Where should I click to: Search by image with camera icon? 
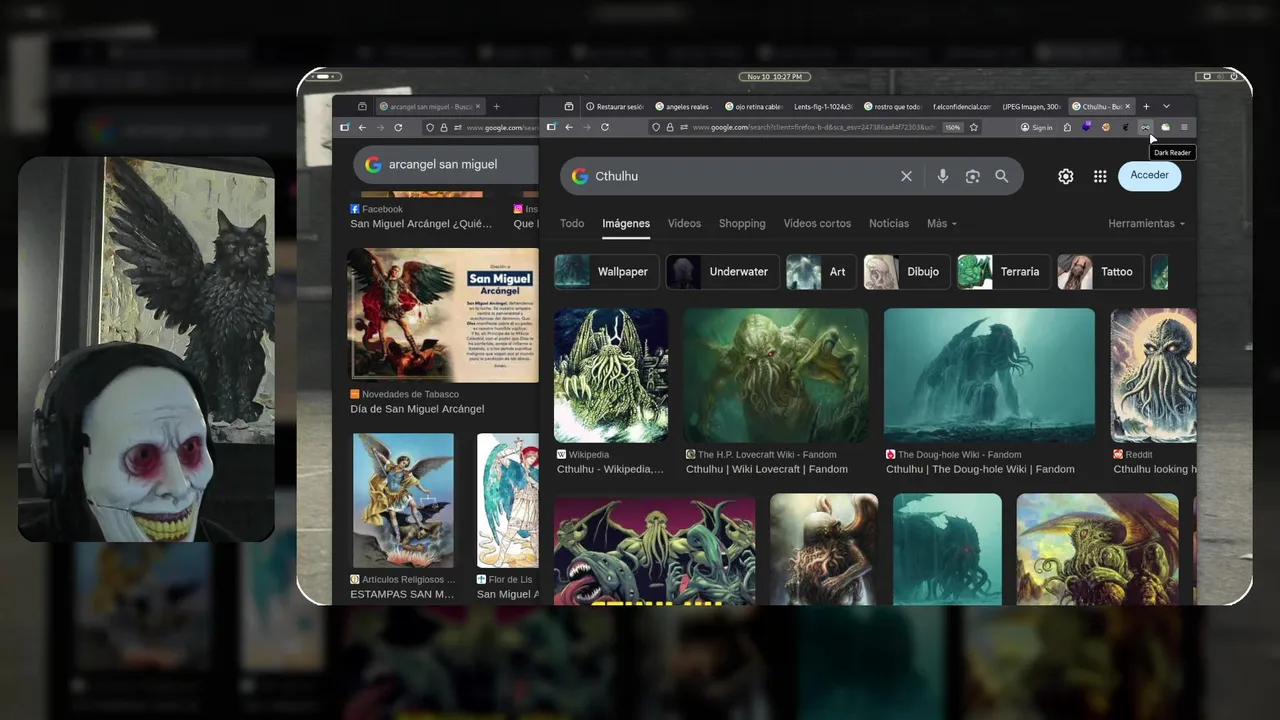pyautogui.click(x=972, y=176)
